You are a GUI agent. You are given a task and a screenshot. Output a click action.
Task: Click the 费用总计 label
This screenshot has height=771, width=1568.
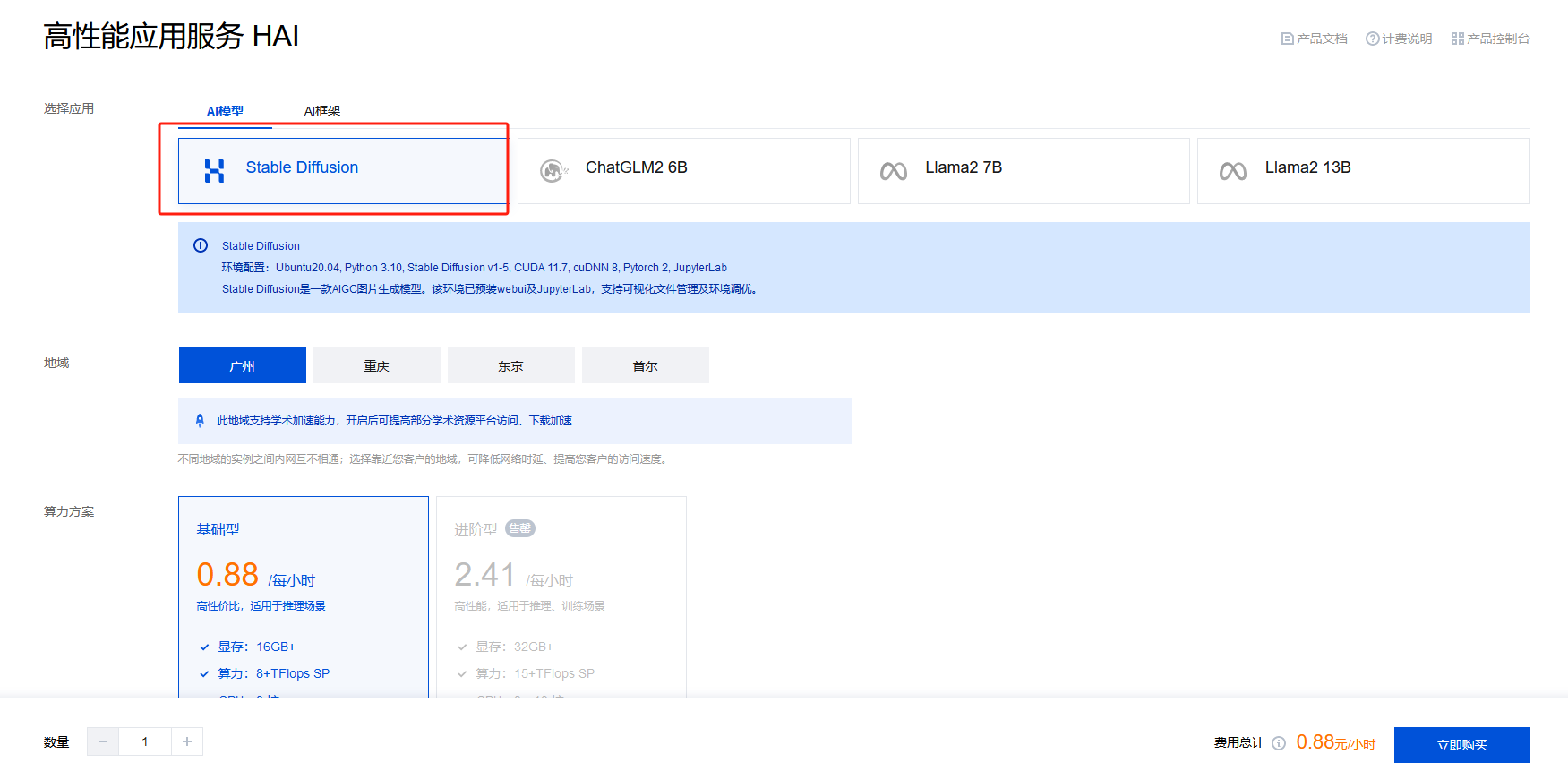1238,742
